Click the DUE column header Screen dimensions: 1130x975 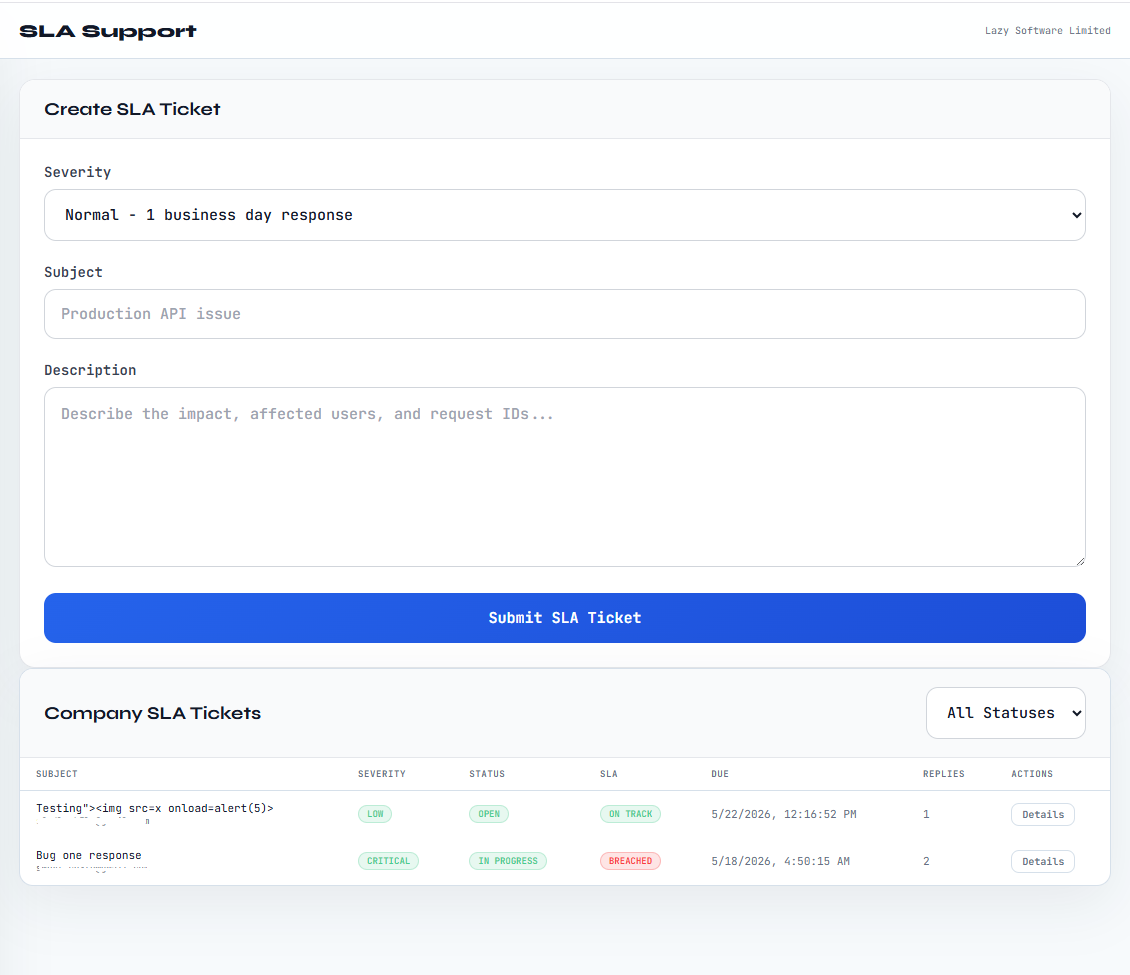720,774
